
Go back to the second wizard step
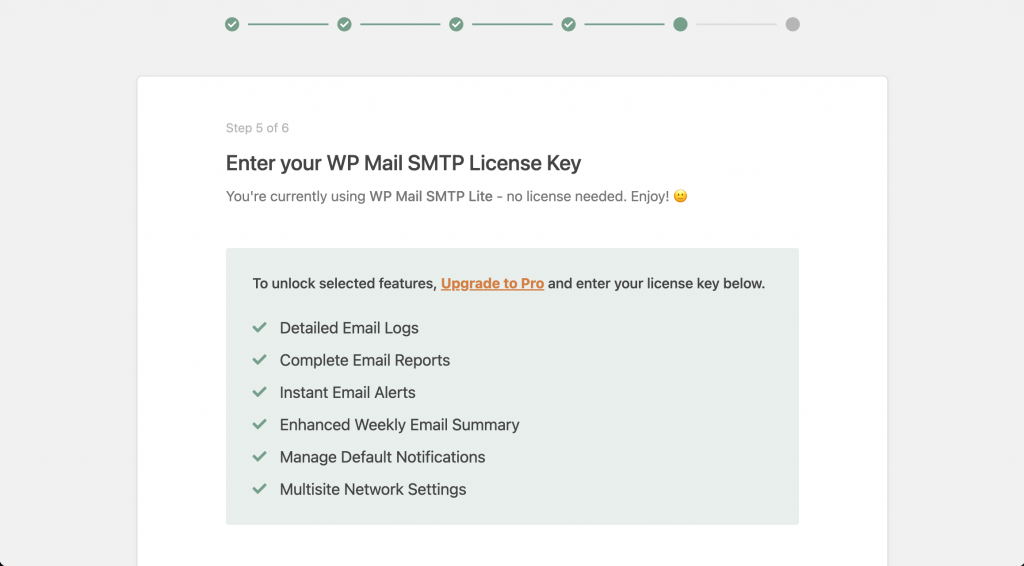coord(344,24)
